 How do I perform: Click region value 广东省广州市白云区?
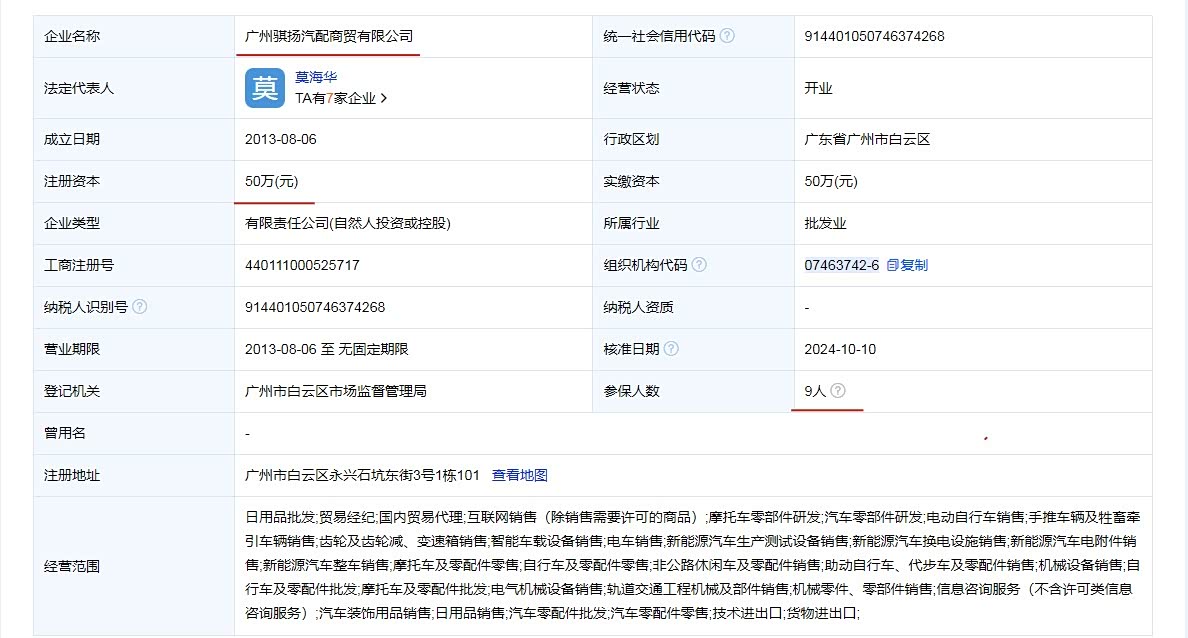tap(867, 139)
